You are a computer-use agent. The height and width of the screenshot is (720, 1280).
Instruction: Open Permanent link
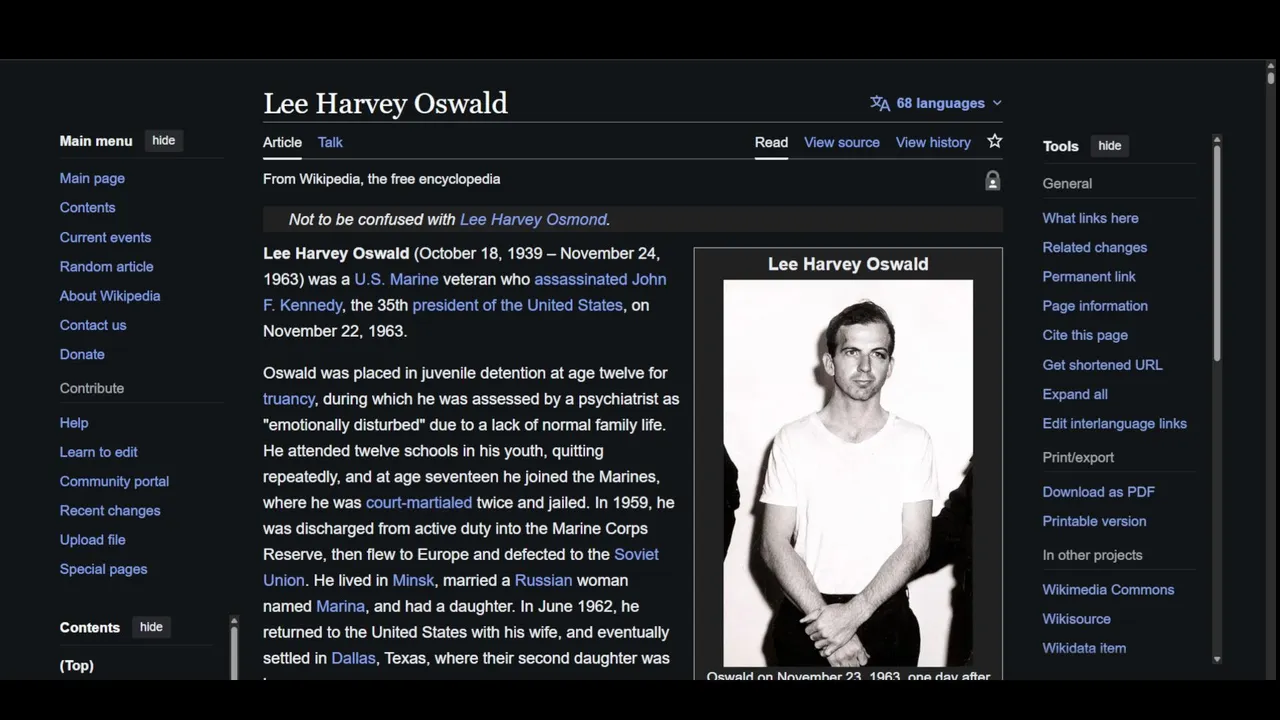tap(1089, 276)
